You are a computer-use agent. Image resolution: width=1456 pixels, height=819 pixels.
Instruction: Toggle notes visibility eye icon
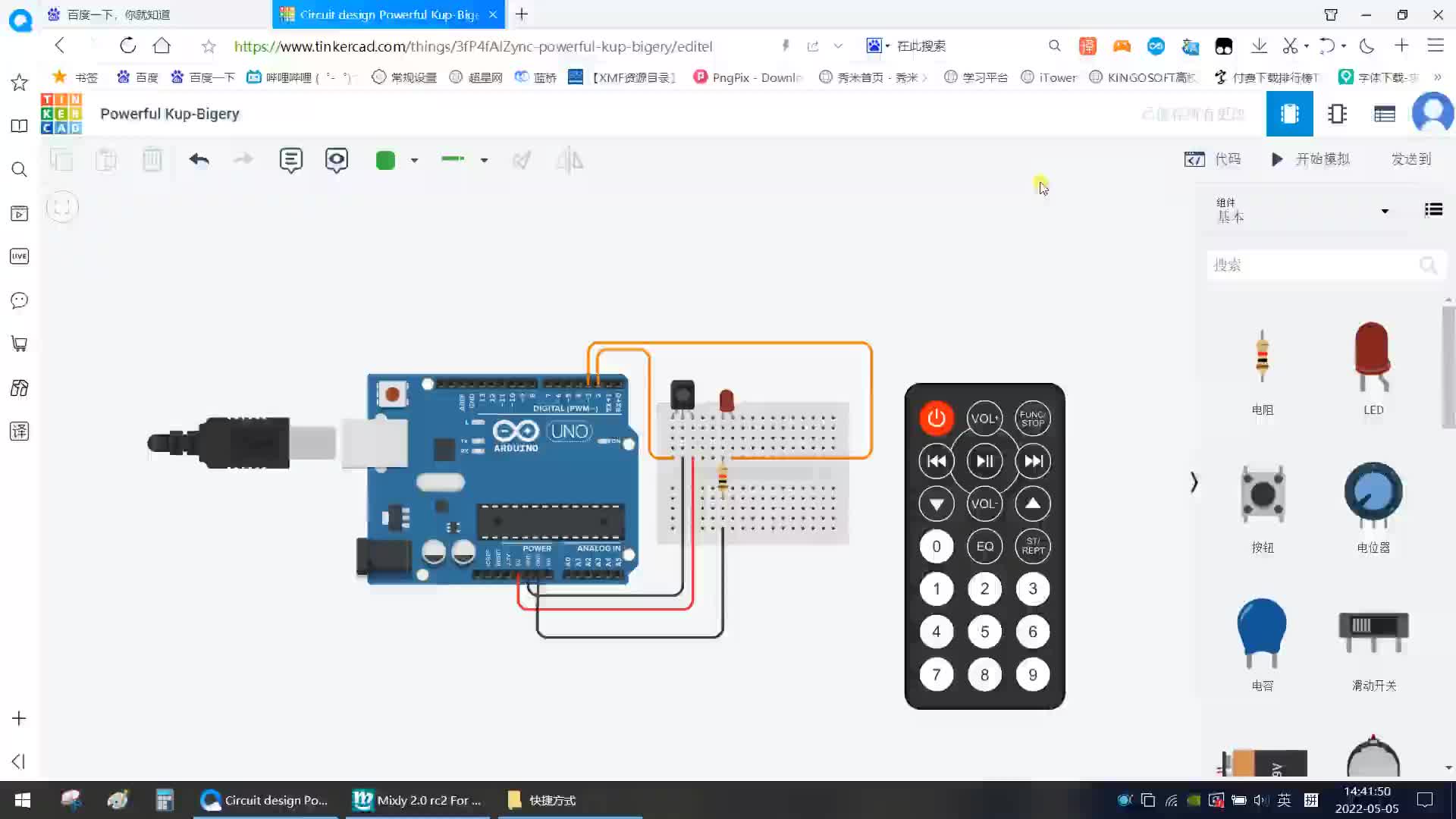pyautogui.click(x=337, y=160)
